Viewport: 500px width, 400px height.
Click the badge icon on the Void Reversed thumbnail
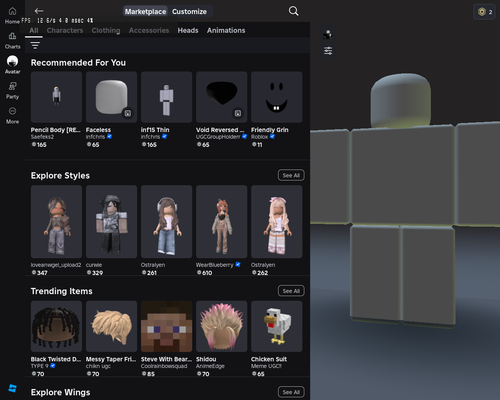pos(238,113)
